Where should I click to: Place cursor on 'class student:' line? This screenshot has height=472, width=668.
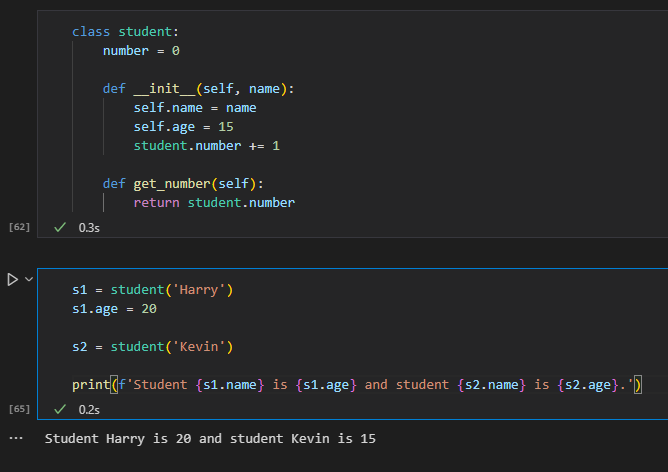125,32
